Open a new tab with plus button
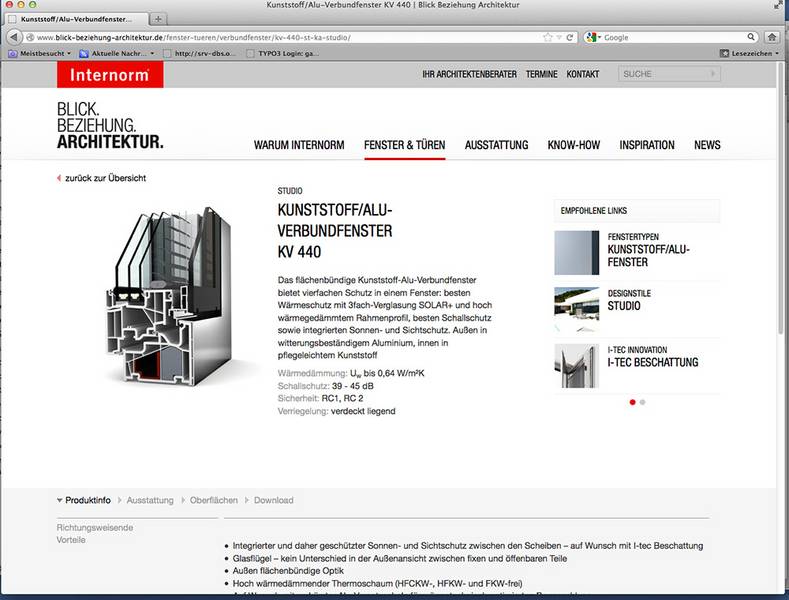 click(158, 19)
